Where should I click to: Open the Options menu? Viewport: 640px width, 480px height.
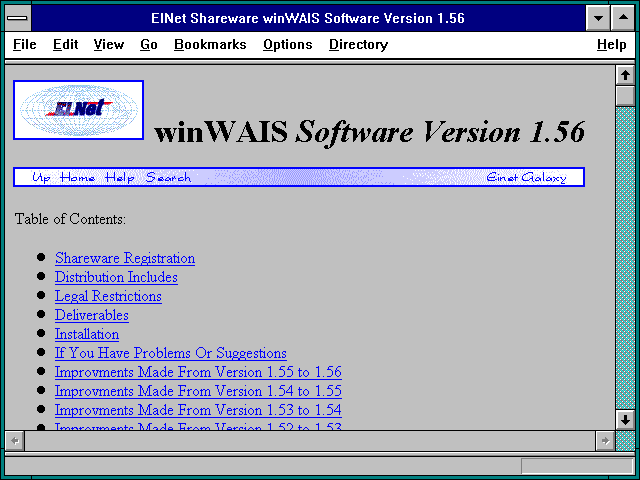[287, 44]
